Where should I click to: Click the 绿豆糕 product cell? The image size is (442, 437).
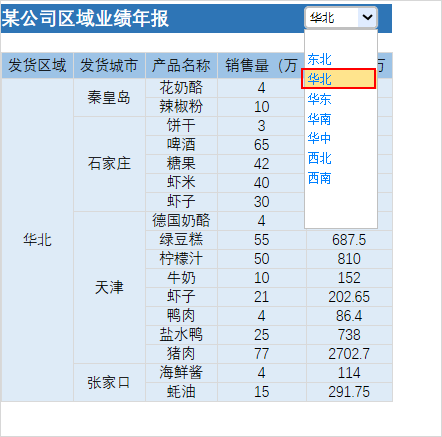click(181, 240)
